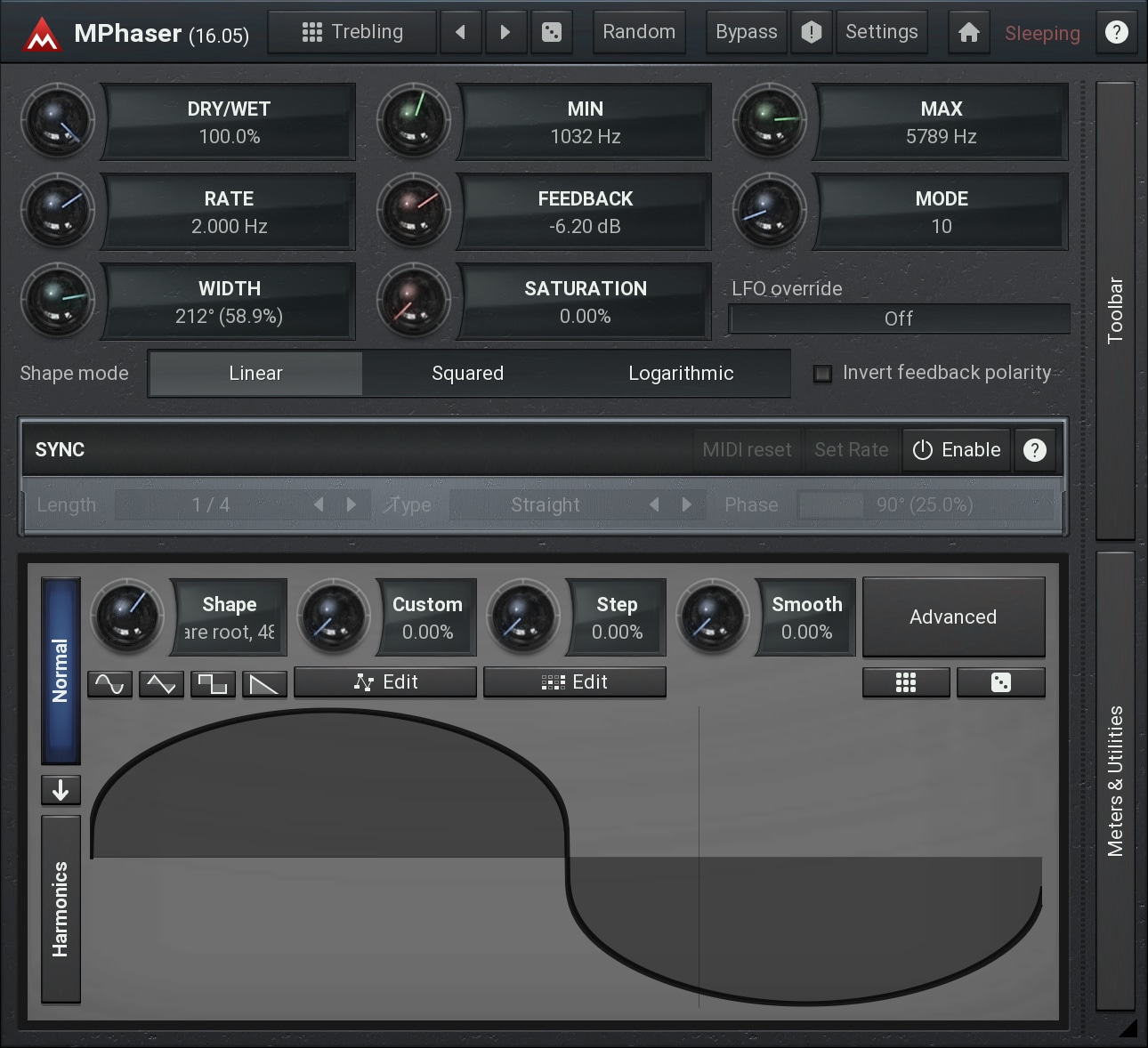This screenshot has height=1048, width=1148.
Task: Click the home icon in the top bar
Action: pyautogui.click(x=969, y=32)
